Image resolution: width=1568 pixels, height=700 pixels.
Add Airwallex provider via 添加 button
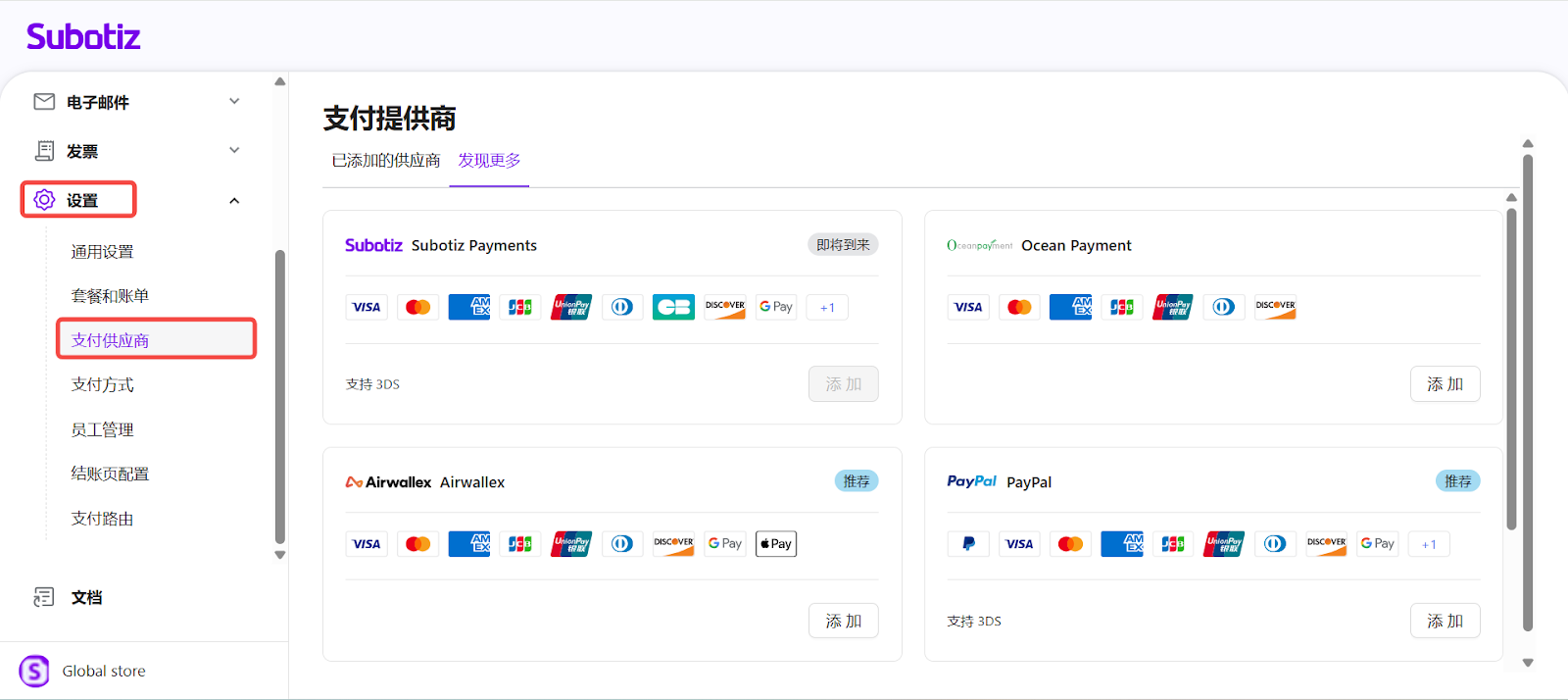click(843, 621)
